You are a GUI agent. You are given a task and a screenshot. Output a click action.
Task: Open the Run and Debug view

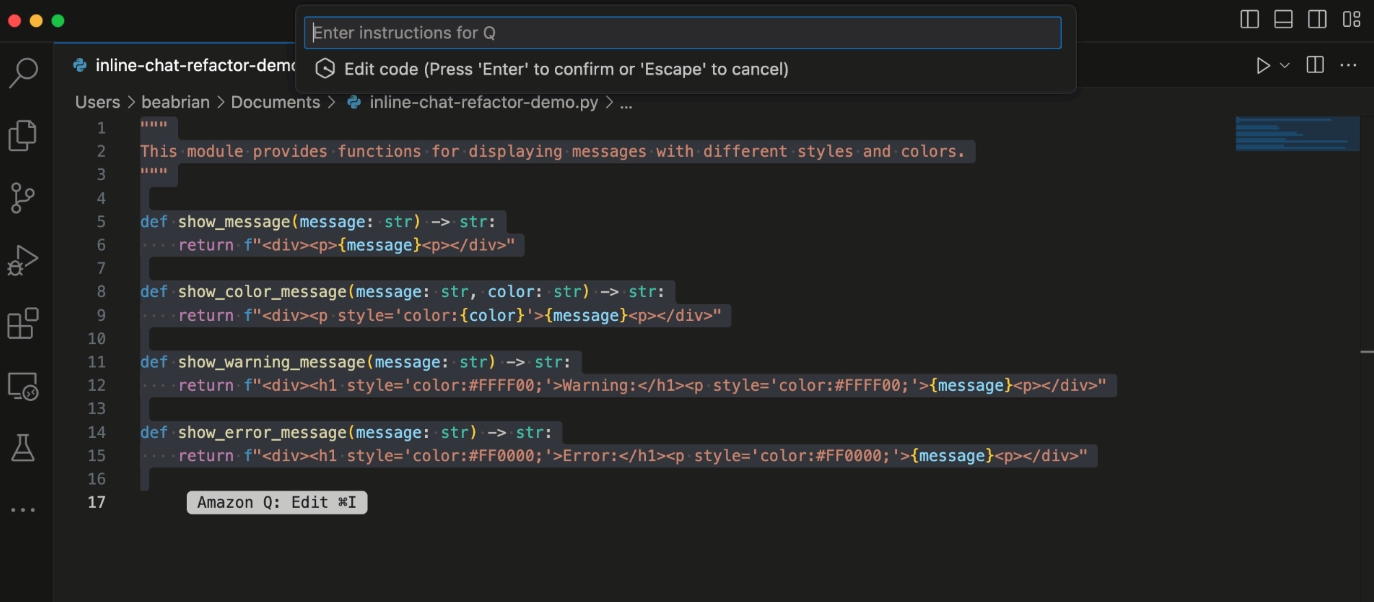(24, 260)
